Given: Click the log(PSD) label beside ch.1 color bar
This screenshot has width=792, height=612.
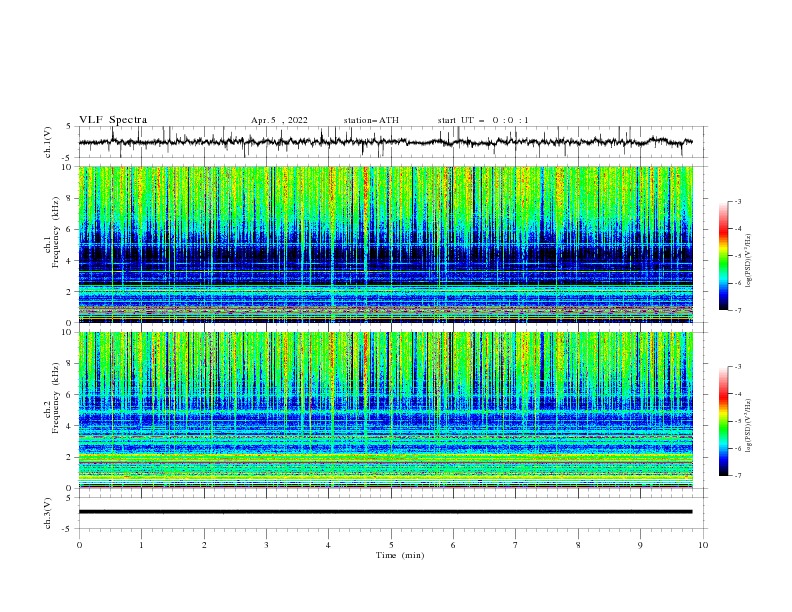Looking at the screenshot, I should pyautogui.click(x=749, y=261).
